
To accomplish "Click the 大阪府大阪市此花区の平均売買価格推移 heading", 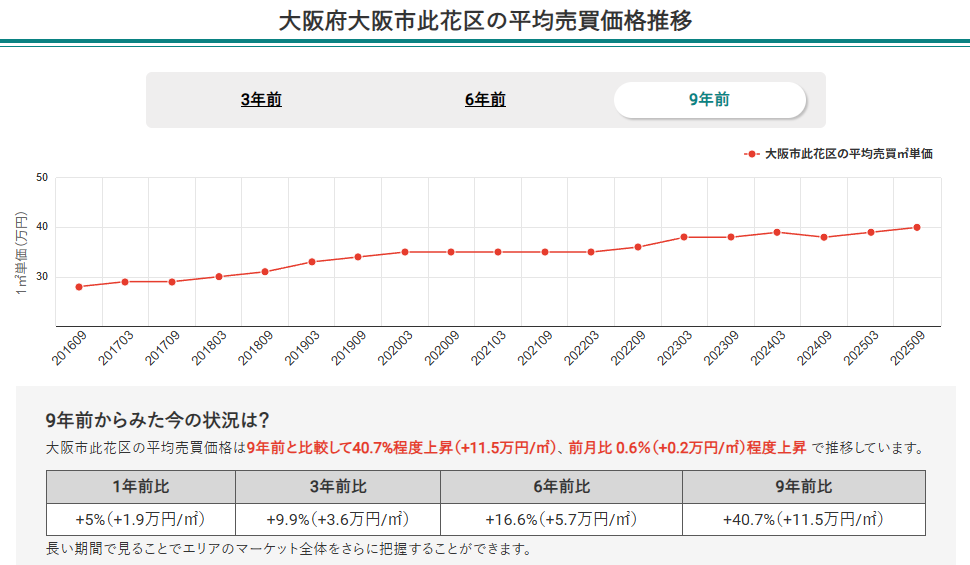I will (485, 20).
